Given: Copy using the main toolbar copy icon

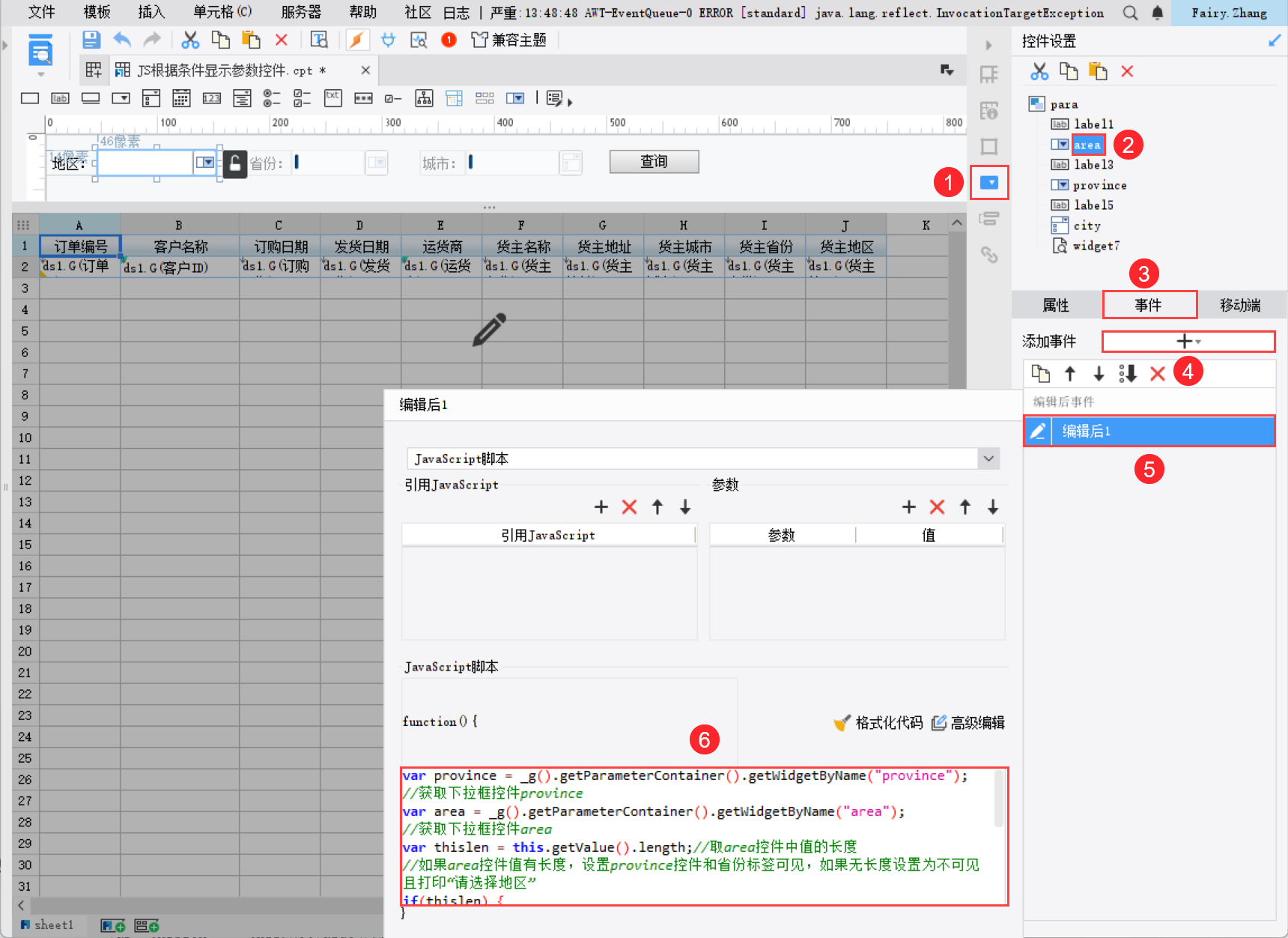Looking at the screenshot, I should tap(220, 40).
